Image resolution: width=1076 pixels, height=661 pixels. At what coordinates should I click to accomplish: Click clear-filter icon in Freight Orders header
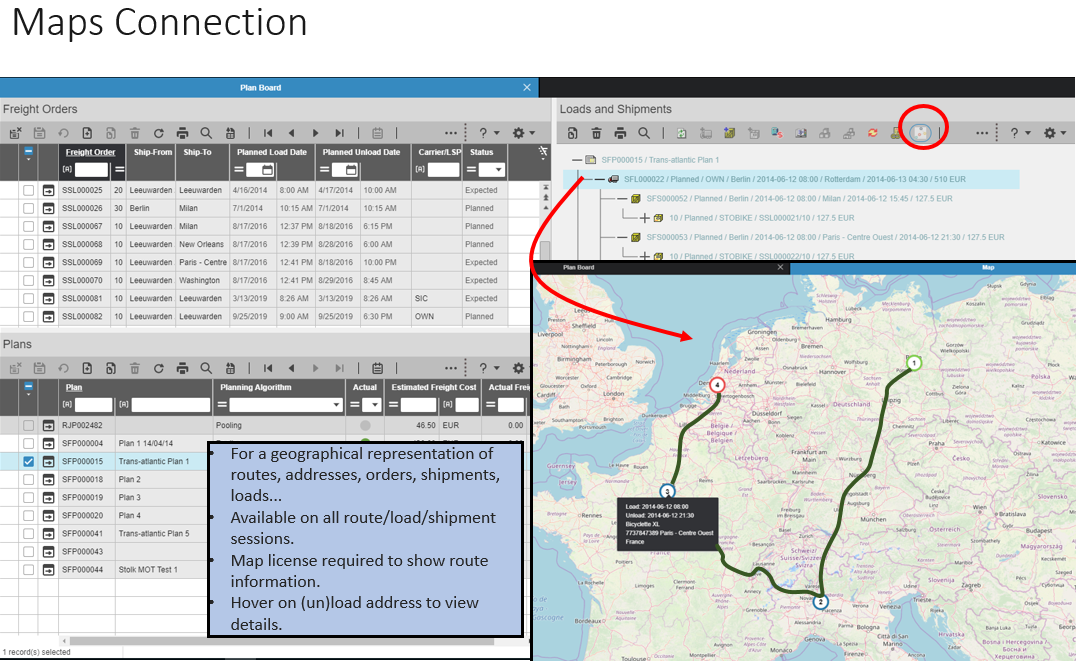tap(543, 152)
